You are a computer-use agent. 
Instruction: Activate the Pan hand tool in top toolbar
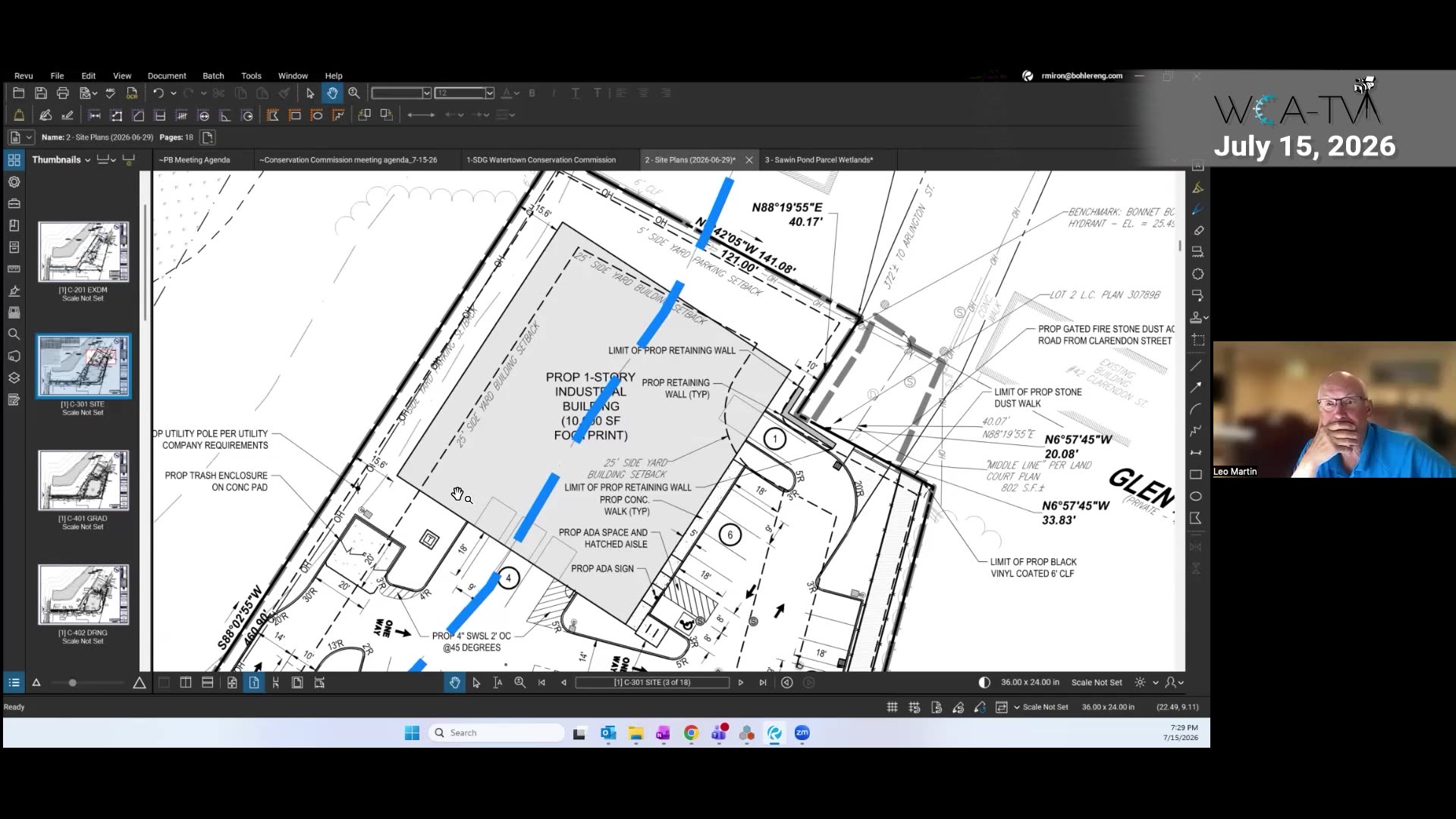point(332,93)
